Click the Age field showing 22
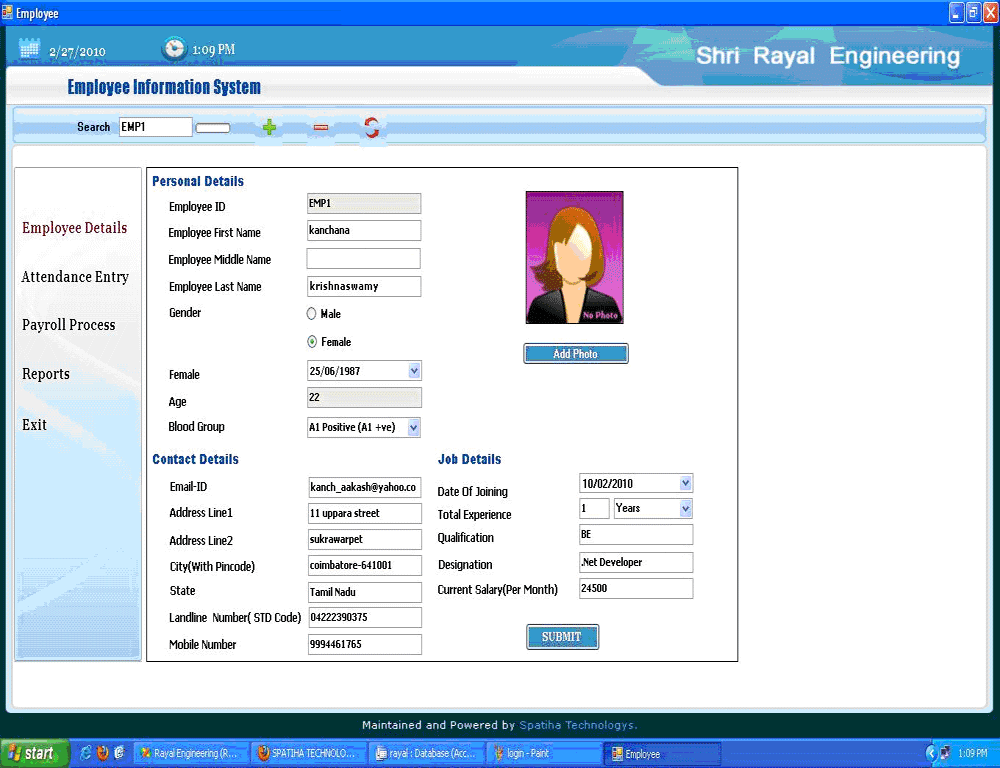Image resolution: width=1000 pixels, height=768 pixels. pyautogui.click(x=364, y=397)
